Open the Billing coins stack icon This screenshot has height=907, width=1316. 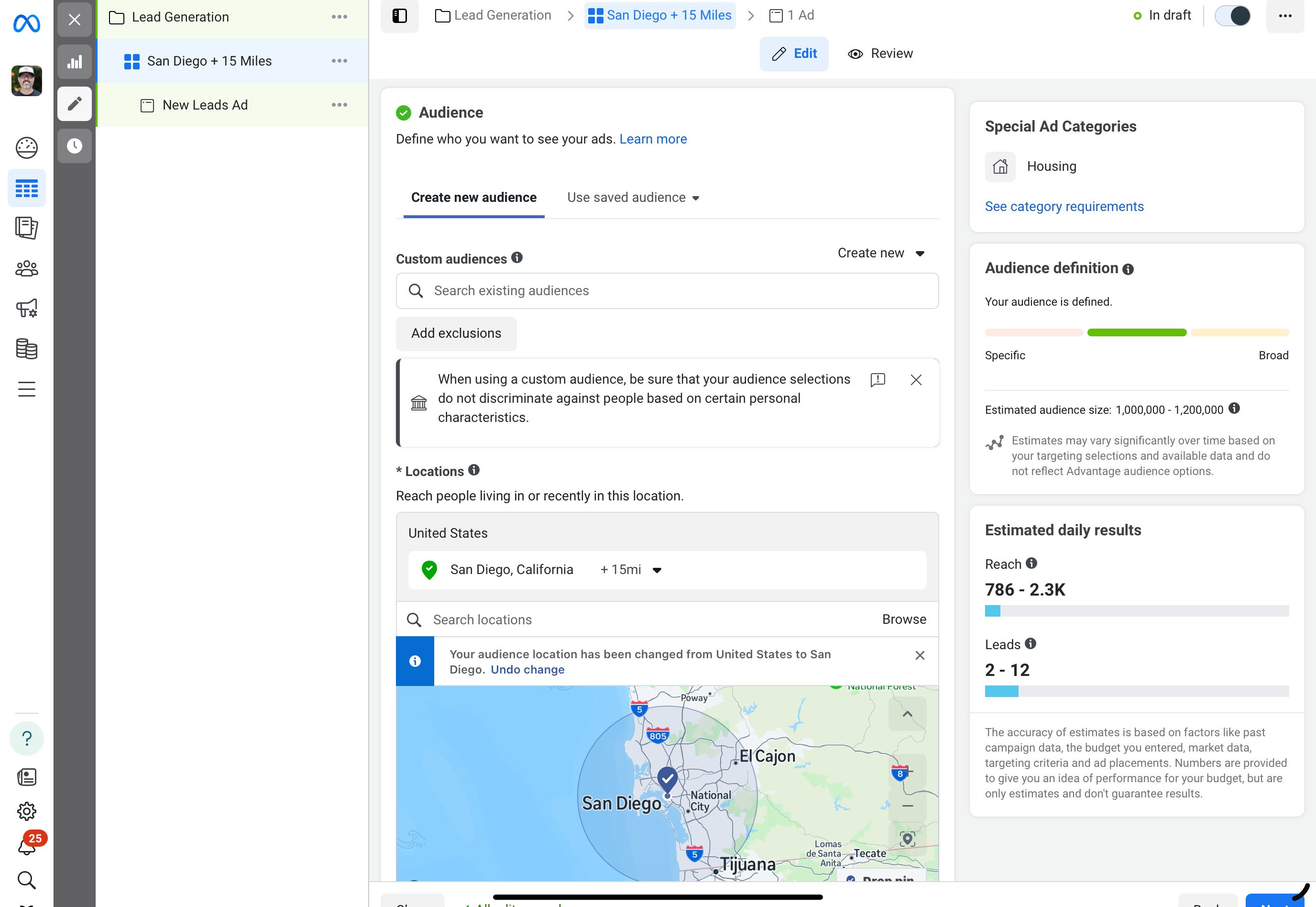click(x=26, y=348)
